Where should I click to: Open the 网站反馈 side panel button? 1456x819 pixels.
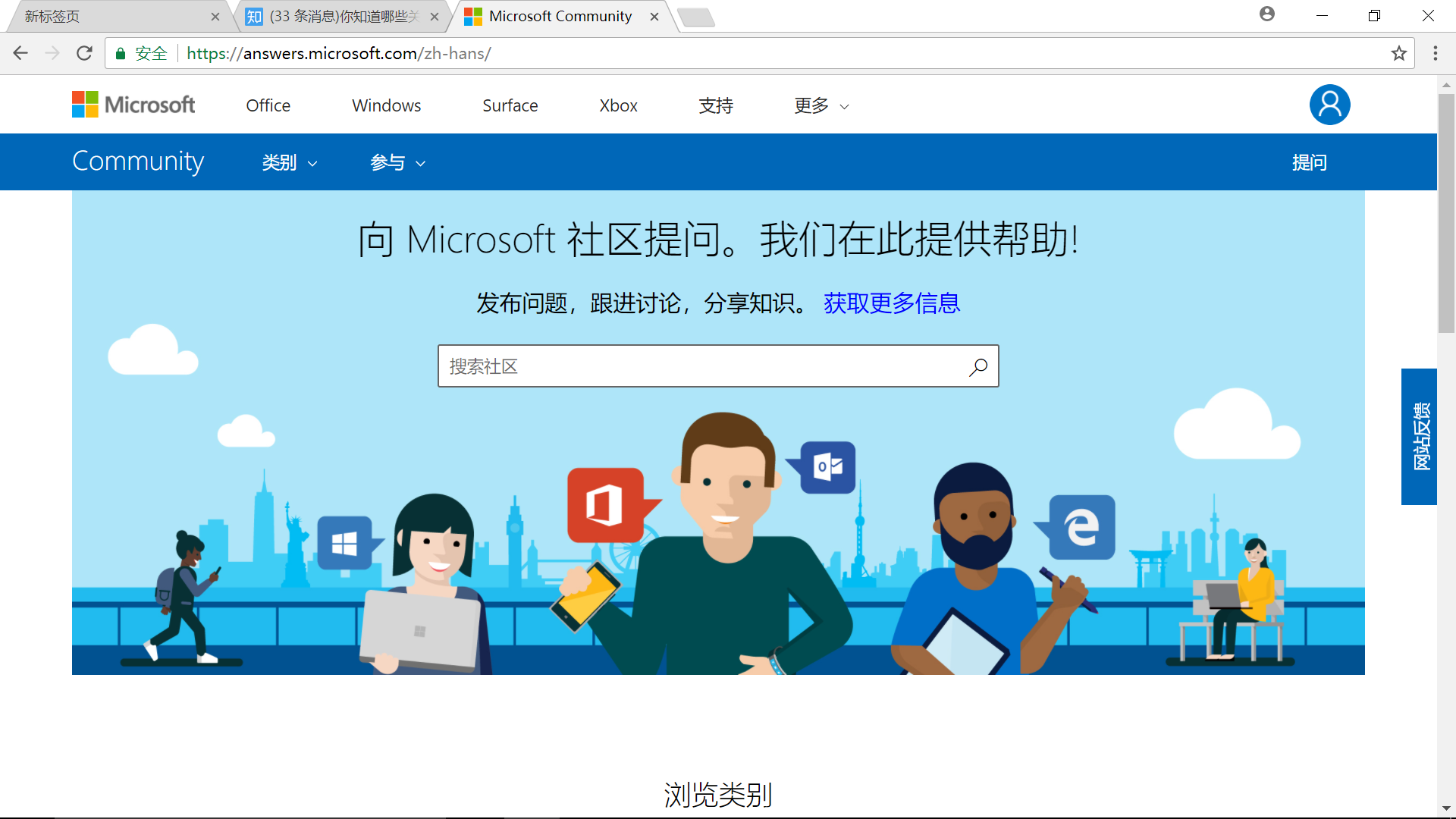click(x=1419, y=437)
